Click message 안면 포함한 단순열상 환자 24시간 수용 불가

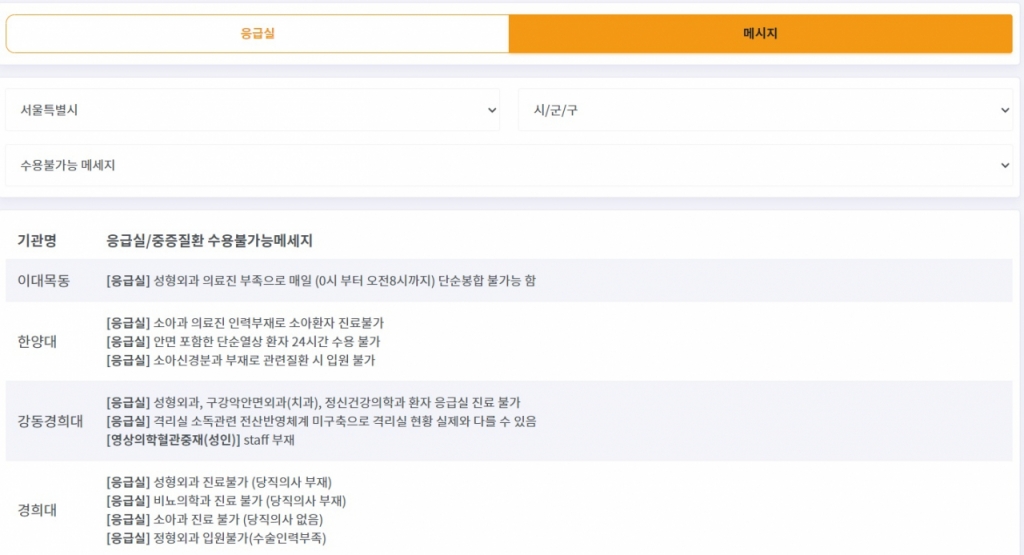click(244, 341)
